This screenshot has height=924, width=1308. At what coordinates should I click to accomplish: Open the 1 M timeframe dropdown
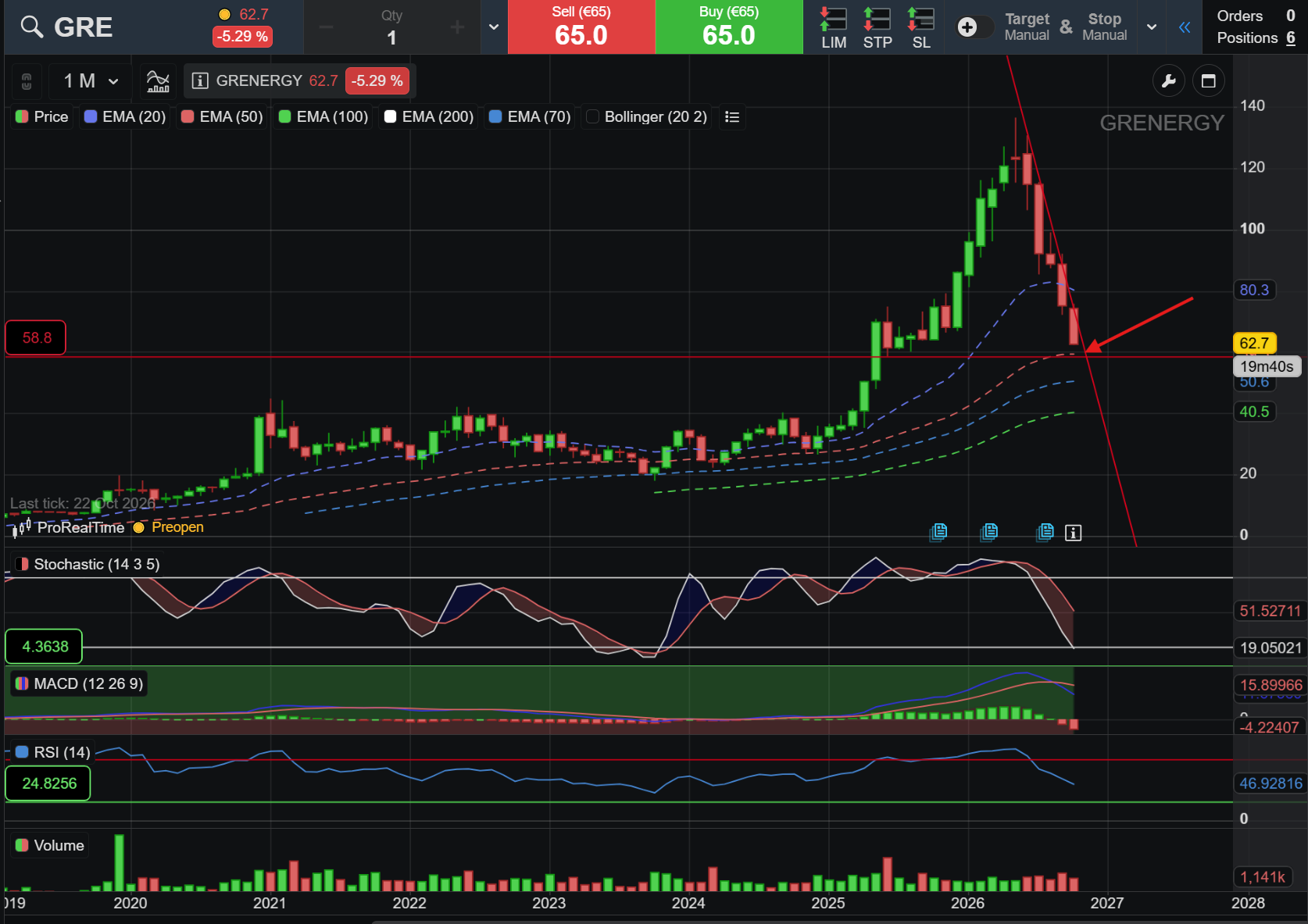pyautogui.click(x=91, y=81)
